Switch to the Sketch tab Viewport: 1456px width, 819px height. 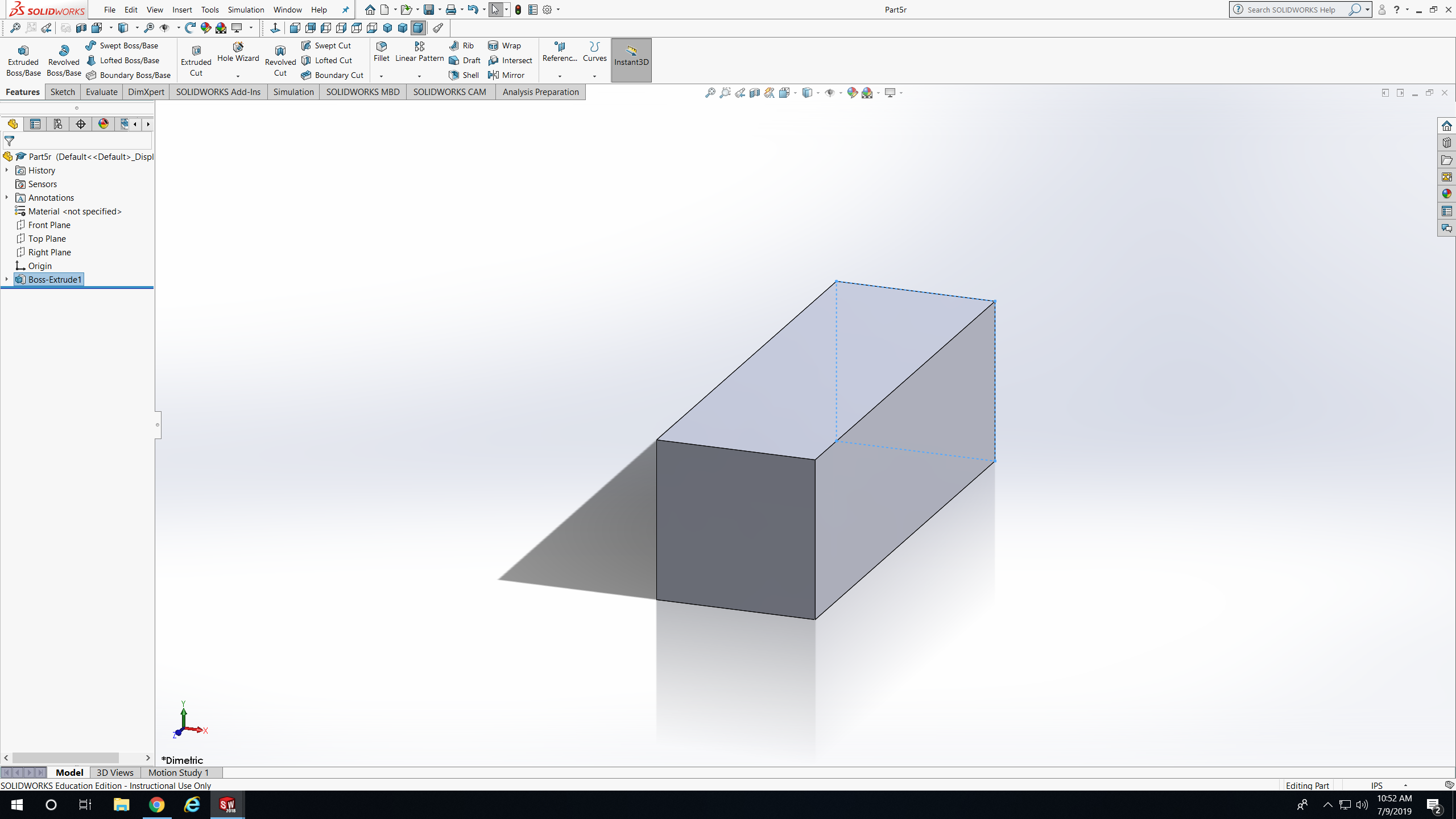pos(63,92)
